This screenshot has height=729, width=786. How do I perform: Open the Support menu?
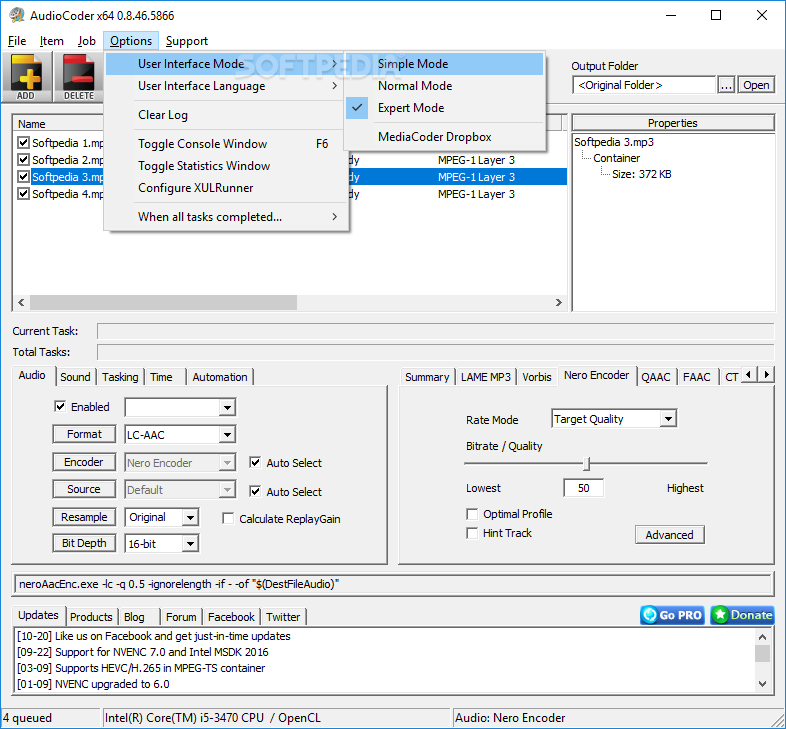pyautogui.click(x=186, y=41)
